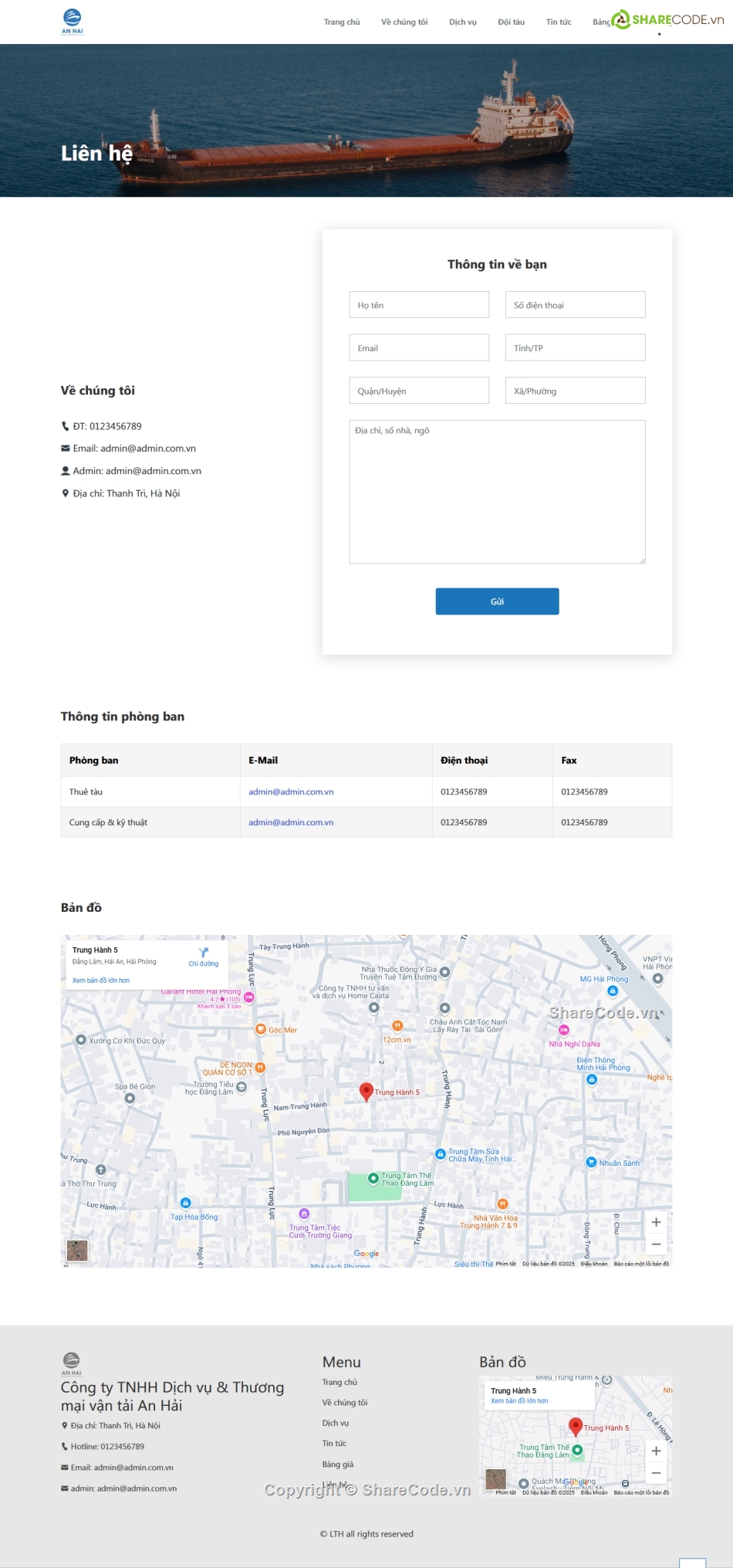733x1568 pixels.
Task: Zoom out on the footer map
Action: coord(656,1473)
